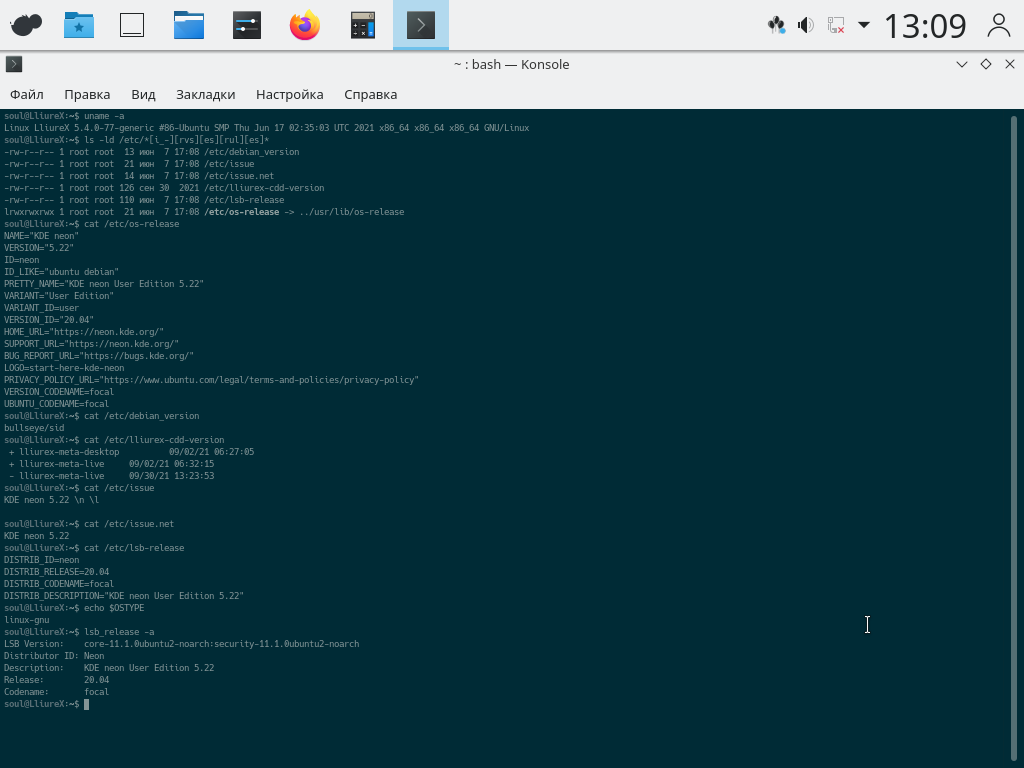Click the line 'ID_LIKE="ubuntu debian"'
The width and height of the screenshot is (1024, 768).
point(61,272)
